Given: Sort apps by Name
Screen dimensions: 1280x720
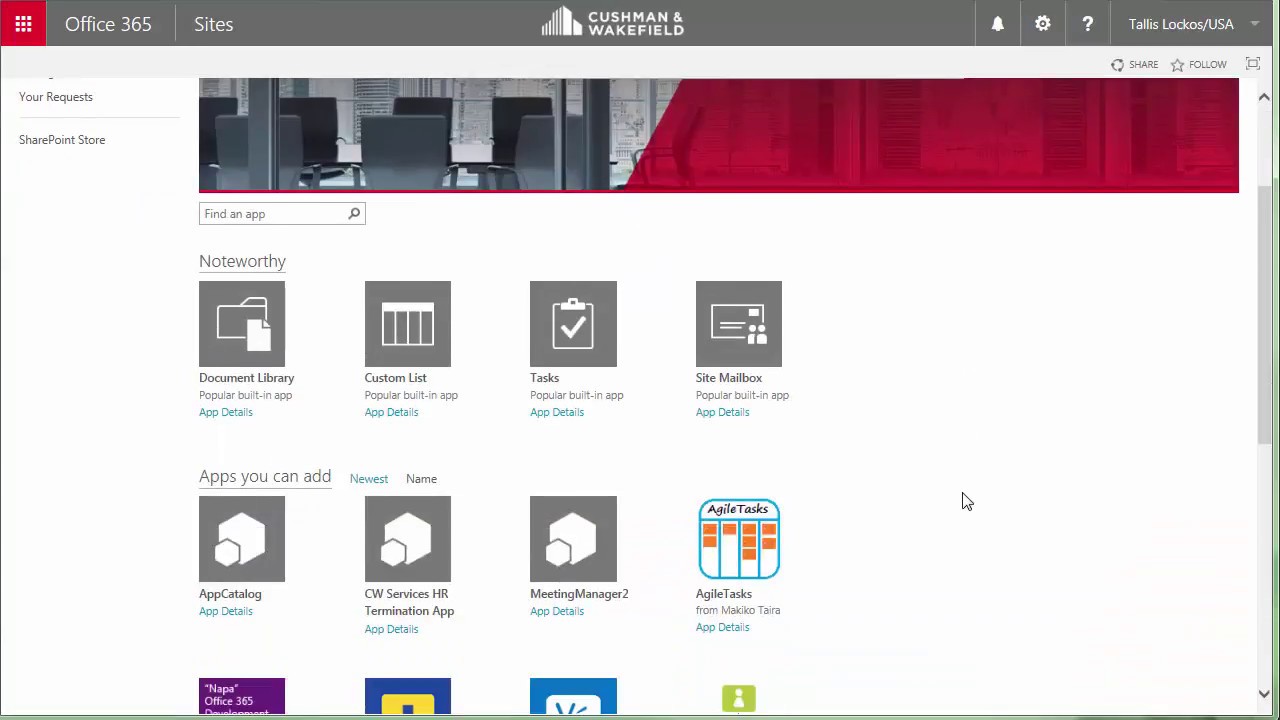Looking at the screenshot, I should point(421,479).
